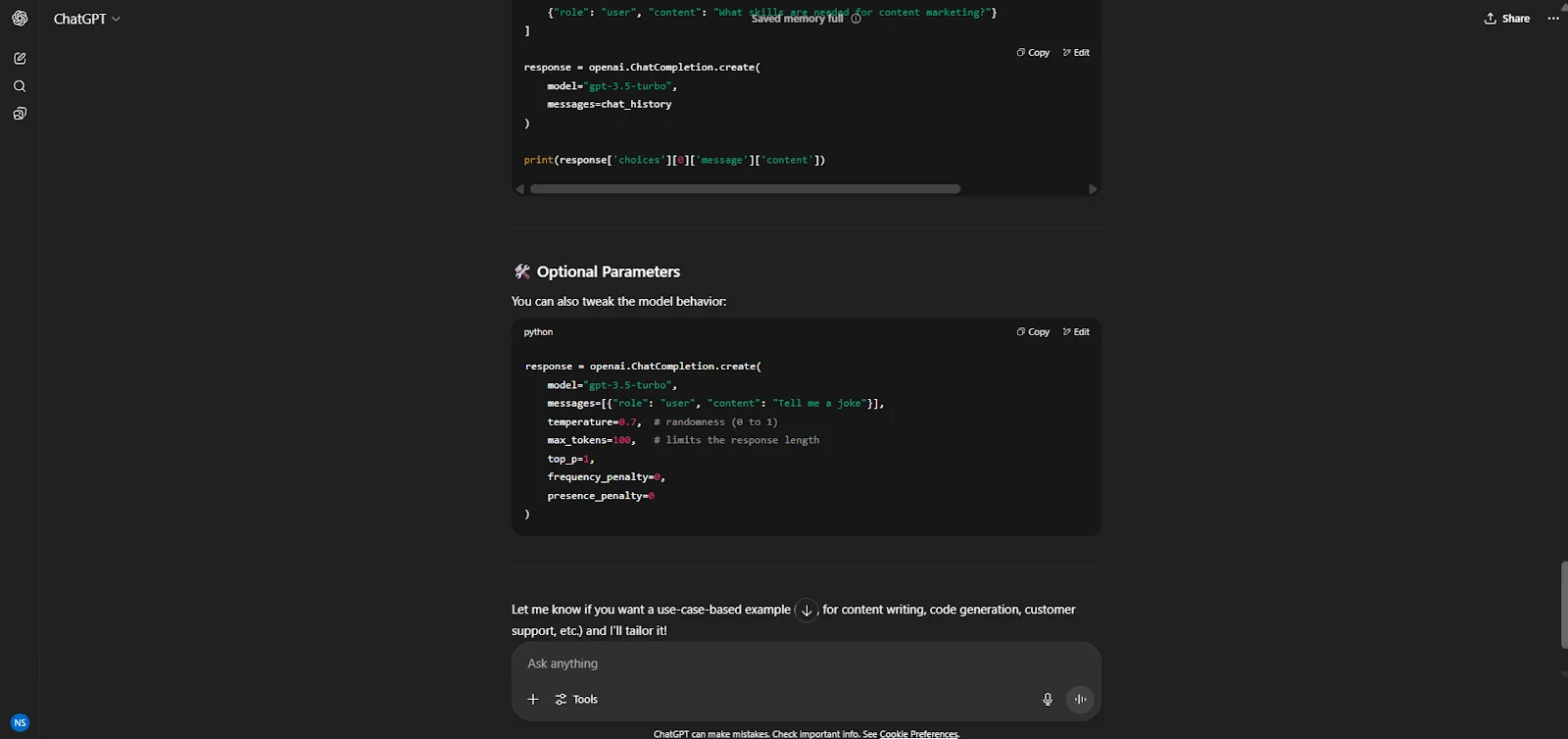Click the 'Tell me a joke' string
This screenshot has width=1568, height=739.
(820, 404)
